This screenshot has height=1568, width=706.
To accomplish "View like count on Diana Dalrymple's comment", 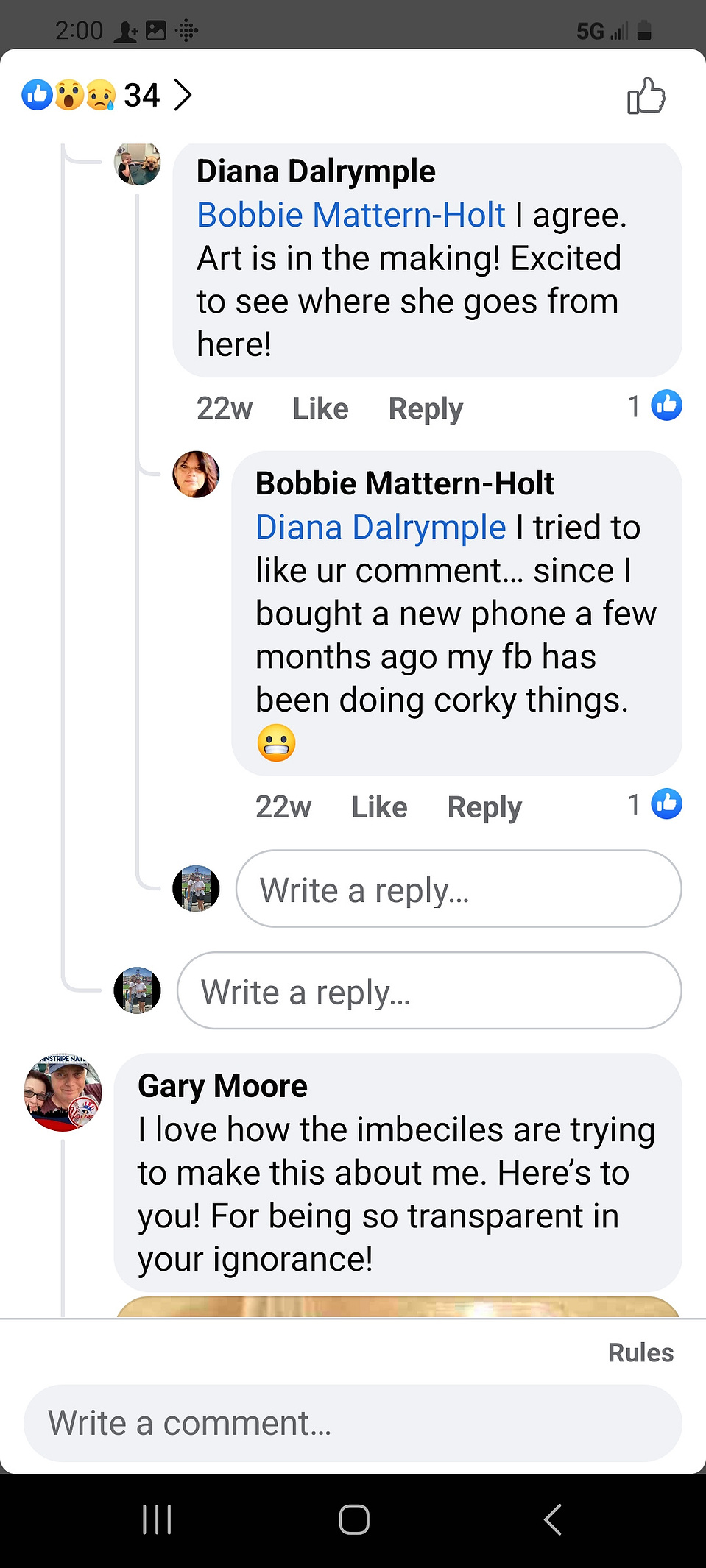I will (x=654, y=405).
